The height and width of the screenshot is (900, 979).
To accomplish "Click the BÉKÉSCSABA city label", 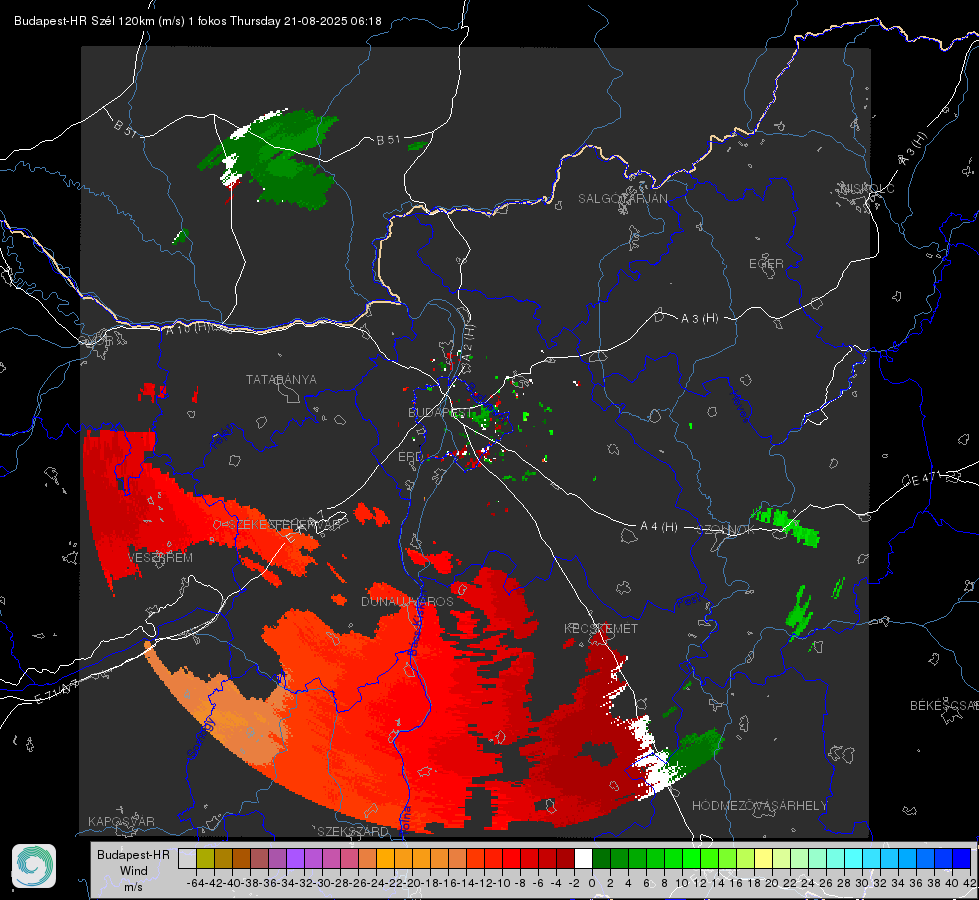I will pyautogui.click(x=944, y=706).
